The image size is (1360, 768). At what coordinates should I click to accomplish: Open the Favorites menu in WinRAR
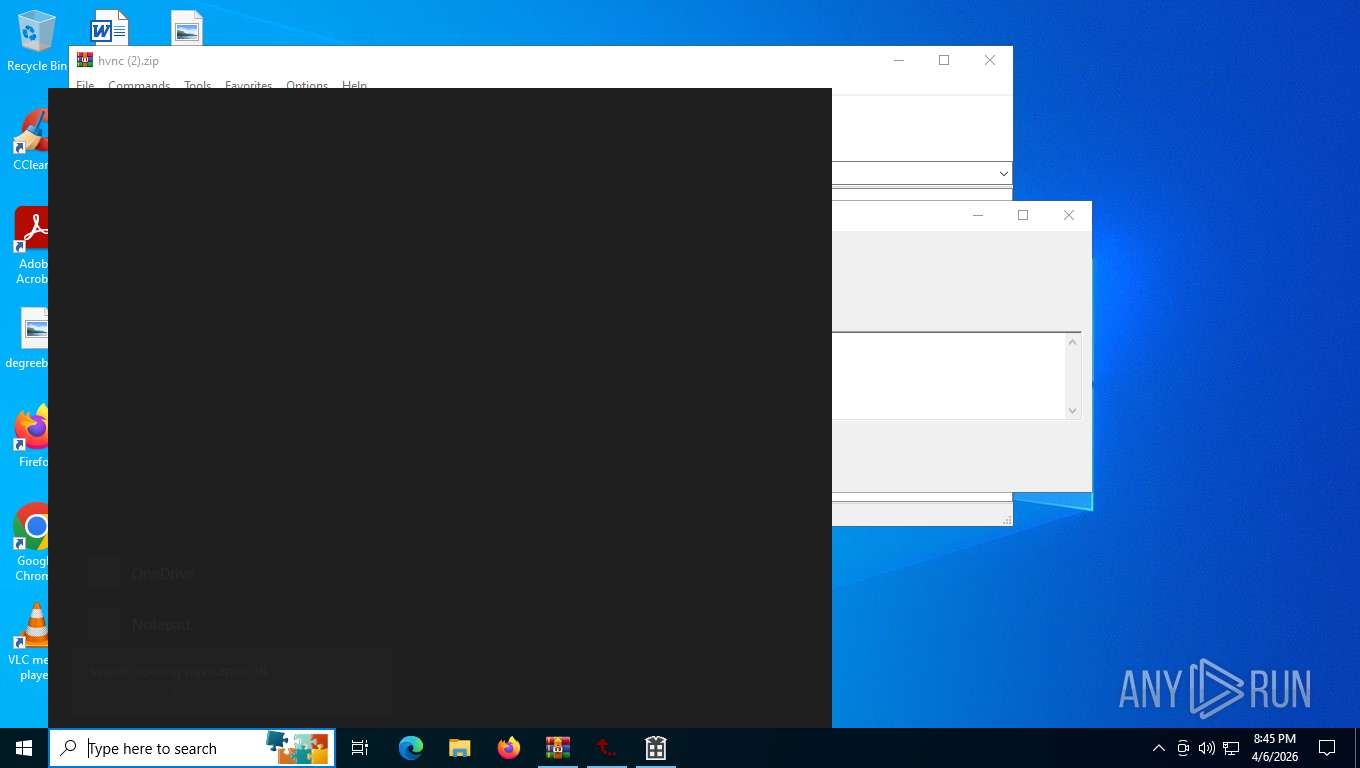pyautogui.click(x=248, y=85)
